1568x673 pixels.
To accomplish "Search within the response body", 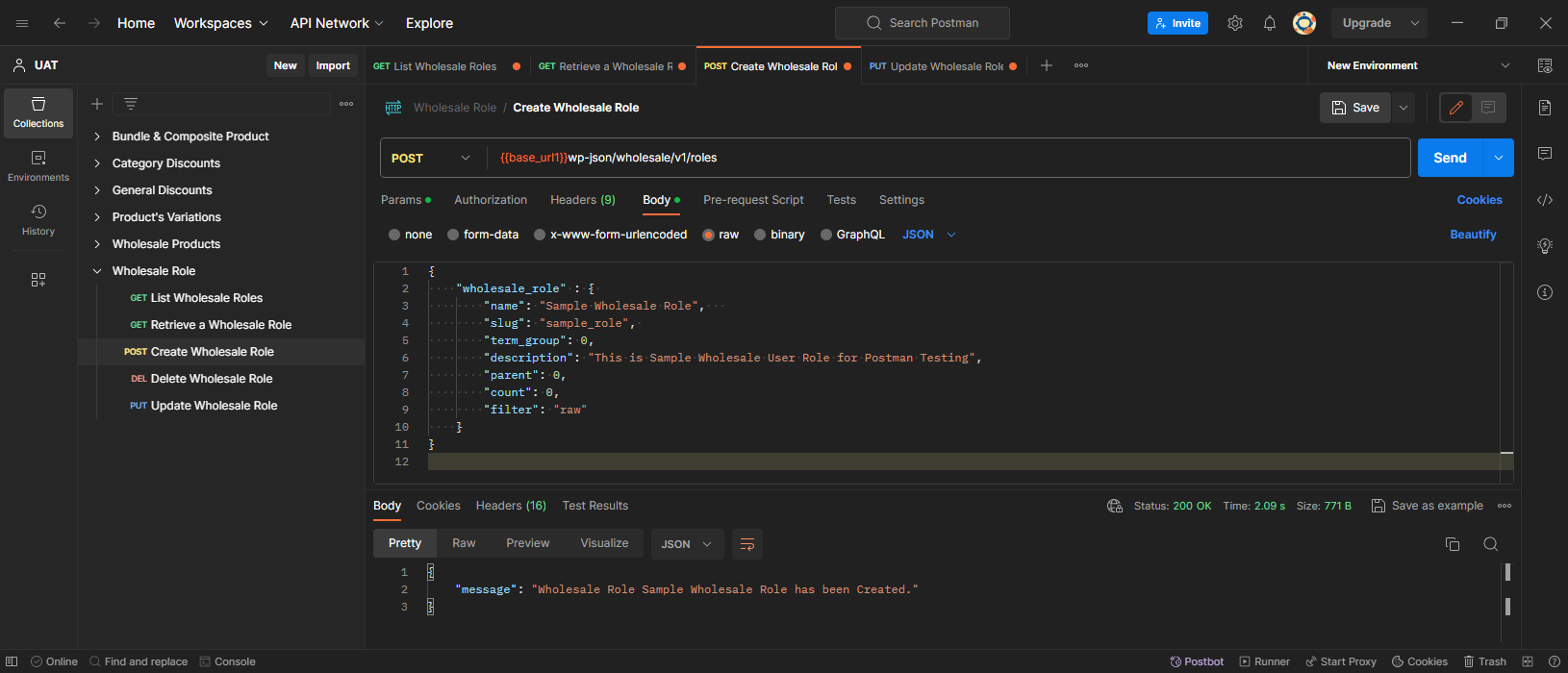I will click(x=1491, y=544).
